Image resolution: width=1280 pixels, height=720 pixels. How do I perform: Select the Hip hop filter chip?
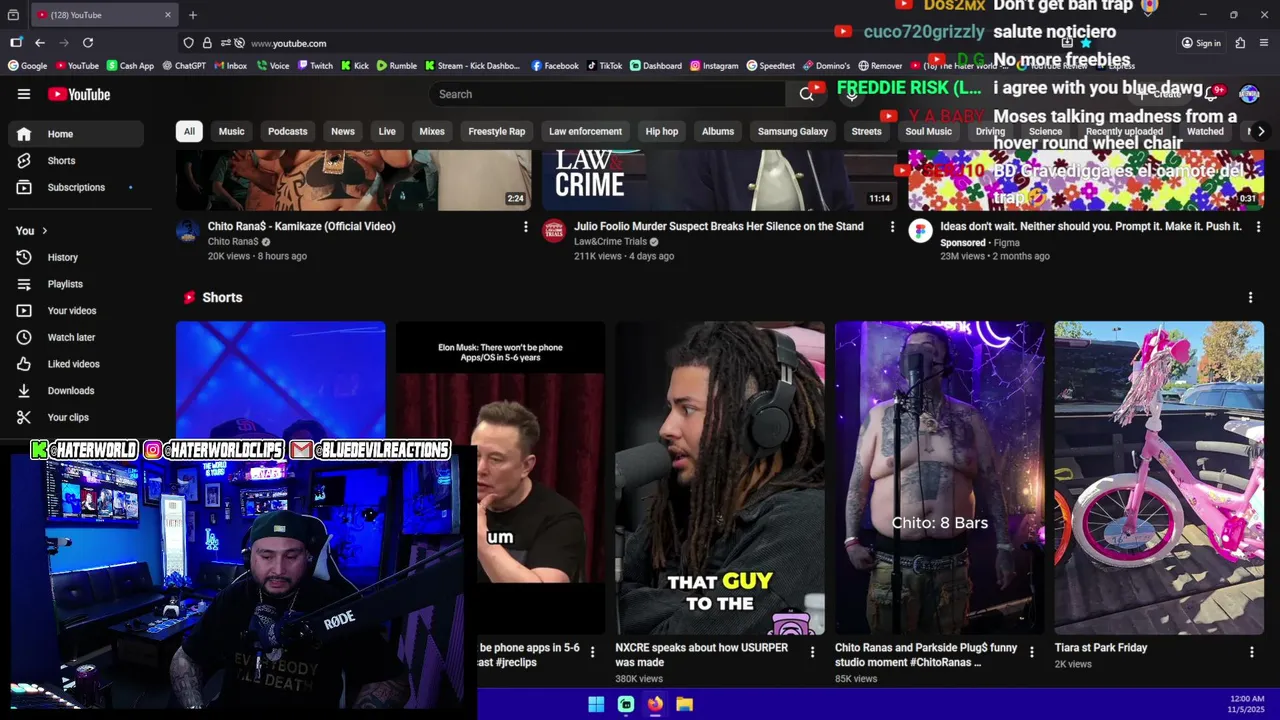click(x=662, y=131)
